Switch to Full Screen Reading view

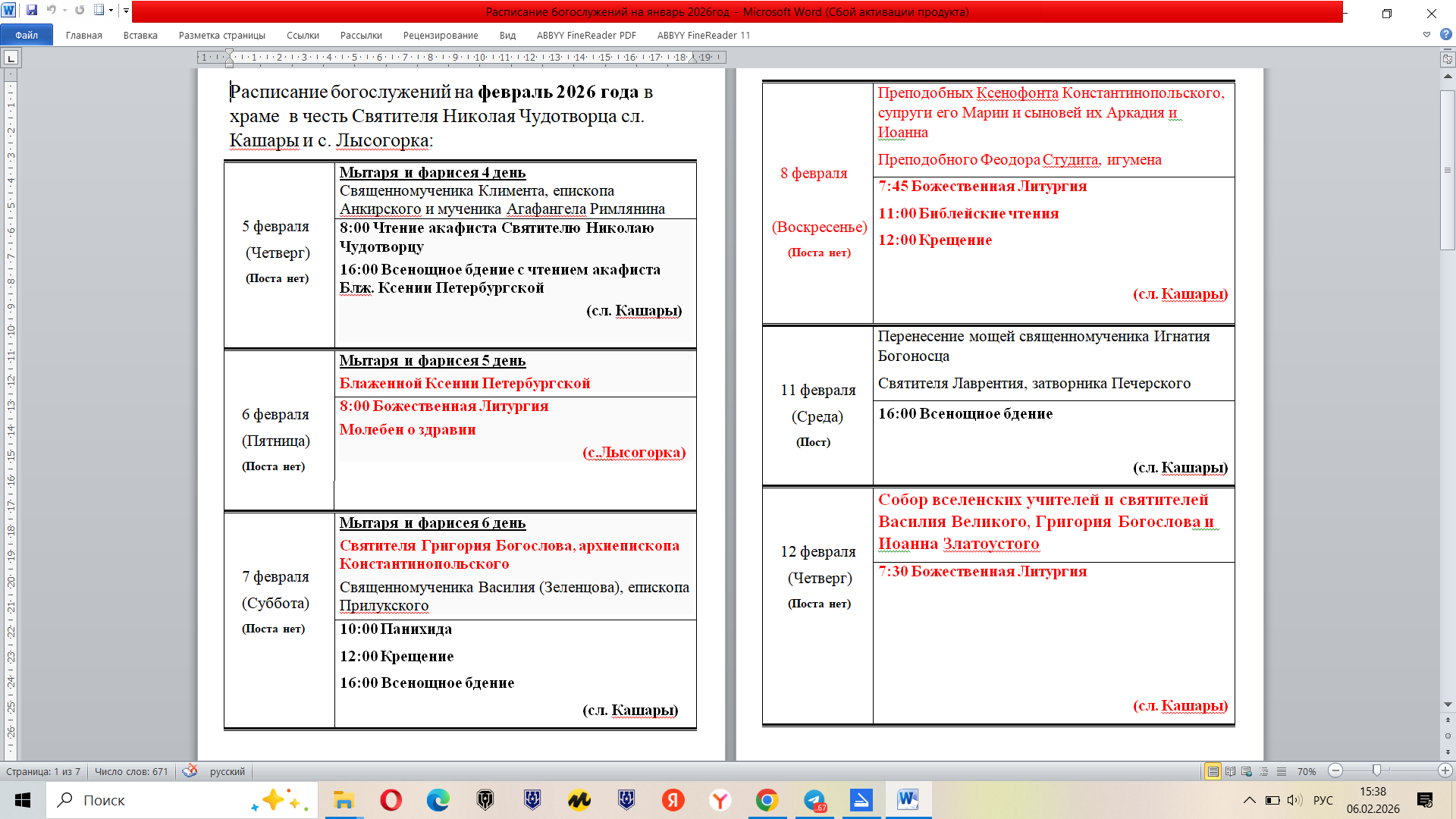tap(1230, 771)
